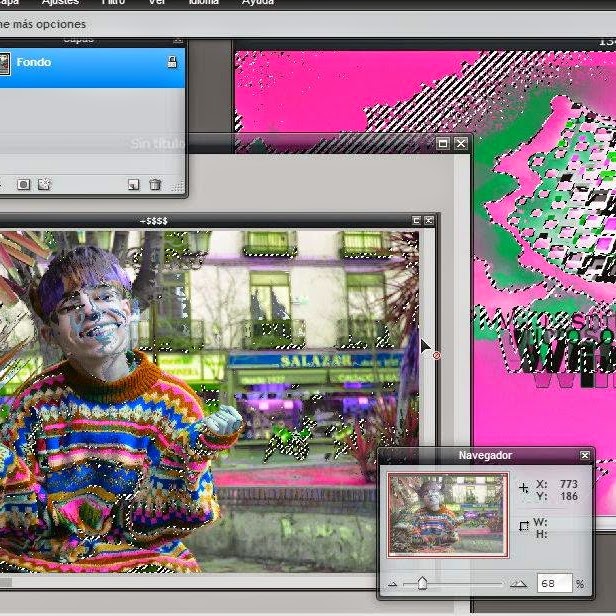Click the Navegador zoom slider handle
Viewport: 616px width, 616px height.
coord(422,583)
